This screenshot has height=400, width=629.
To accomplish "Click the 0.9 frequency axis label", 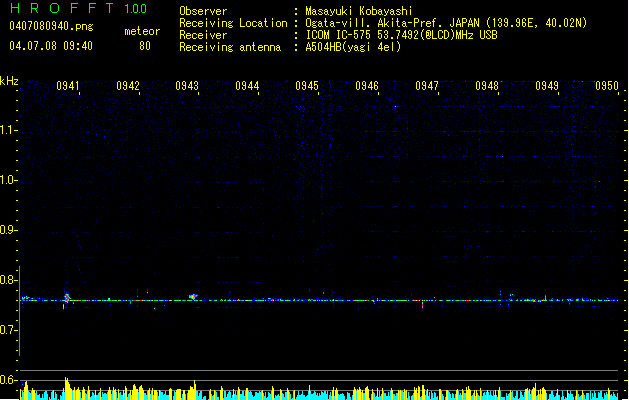I will pyautogui.click(x=8, y=230).
